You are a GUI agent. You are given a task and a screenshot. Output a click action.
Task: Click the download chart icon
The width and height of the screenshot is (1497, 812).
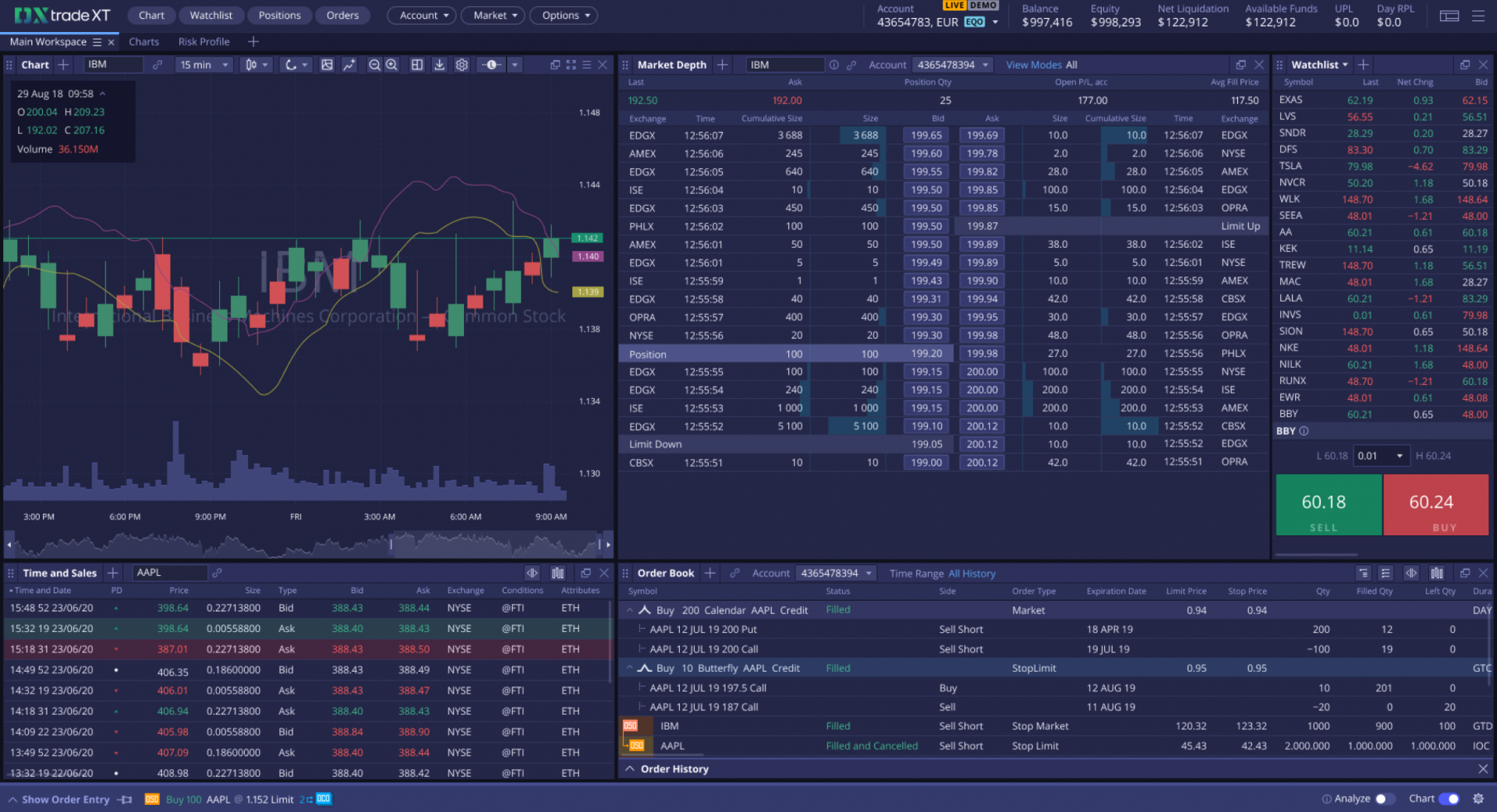pos(441,65)
